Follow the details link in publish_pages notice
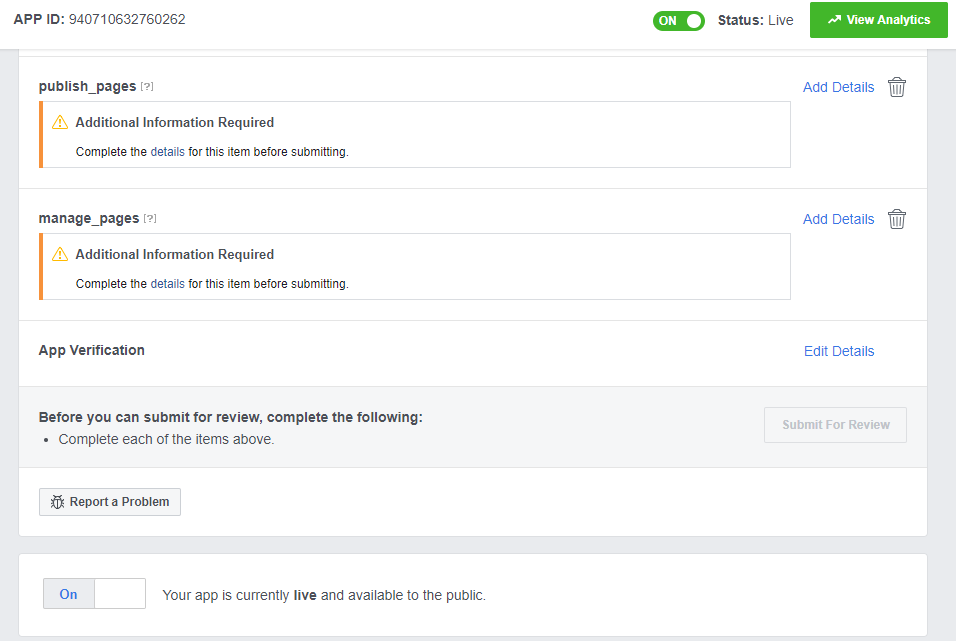Screen dimensions: 956x641 tap(168, 152)
